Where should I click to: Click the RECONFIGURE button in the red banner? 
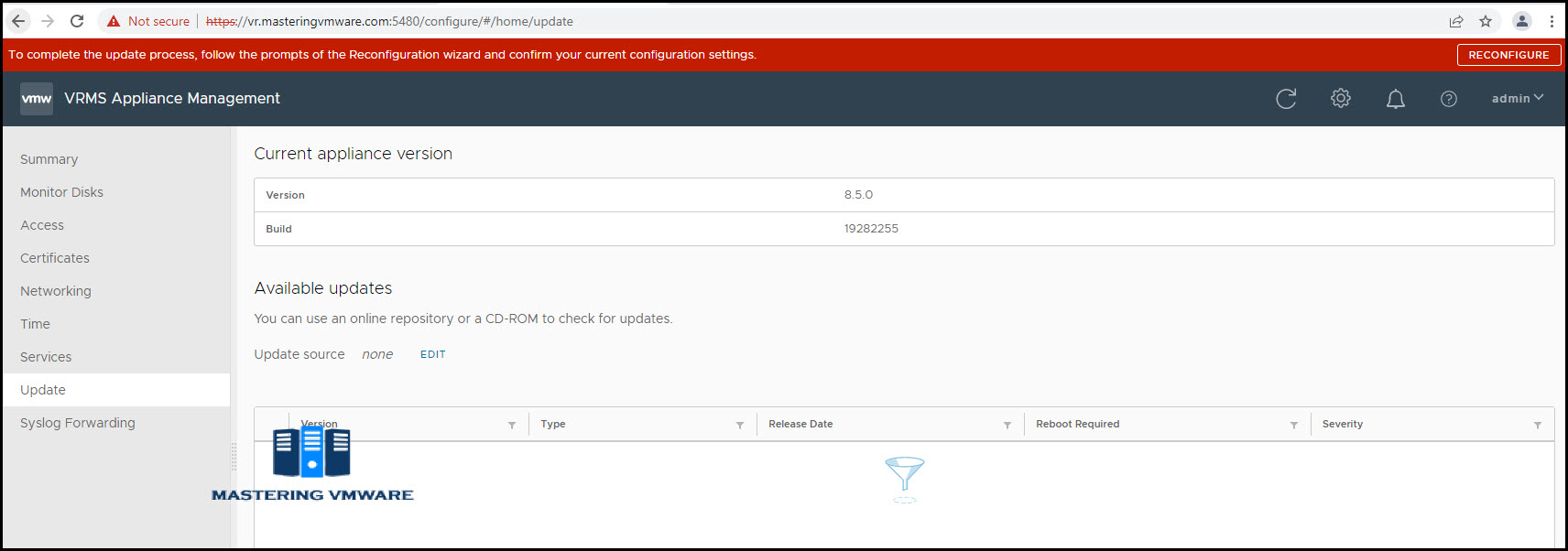[1508, 55]
